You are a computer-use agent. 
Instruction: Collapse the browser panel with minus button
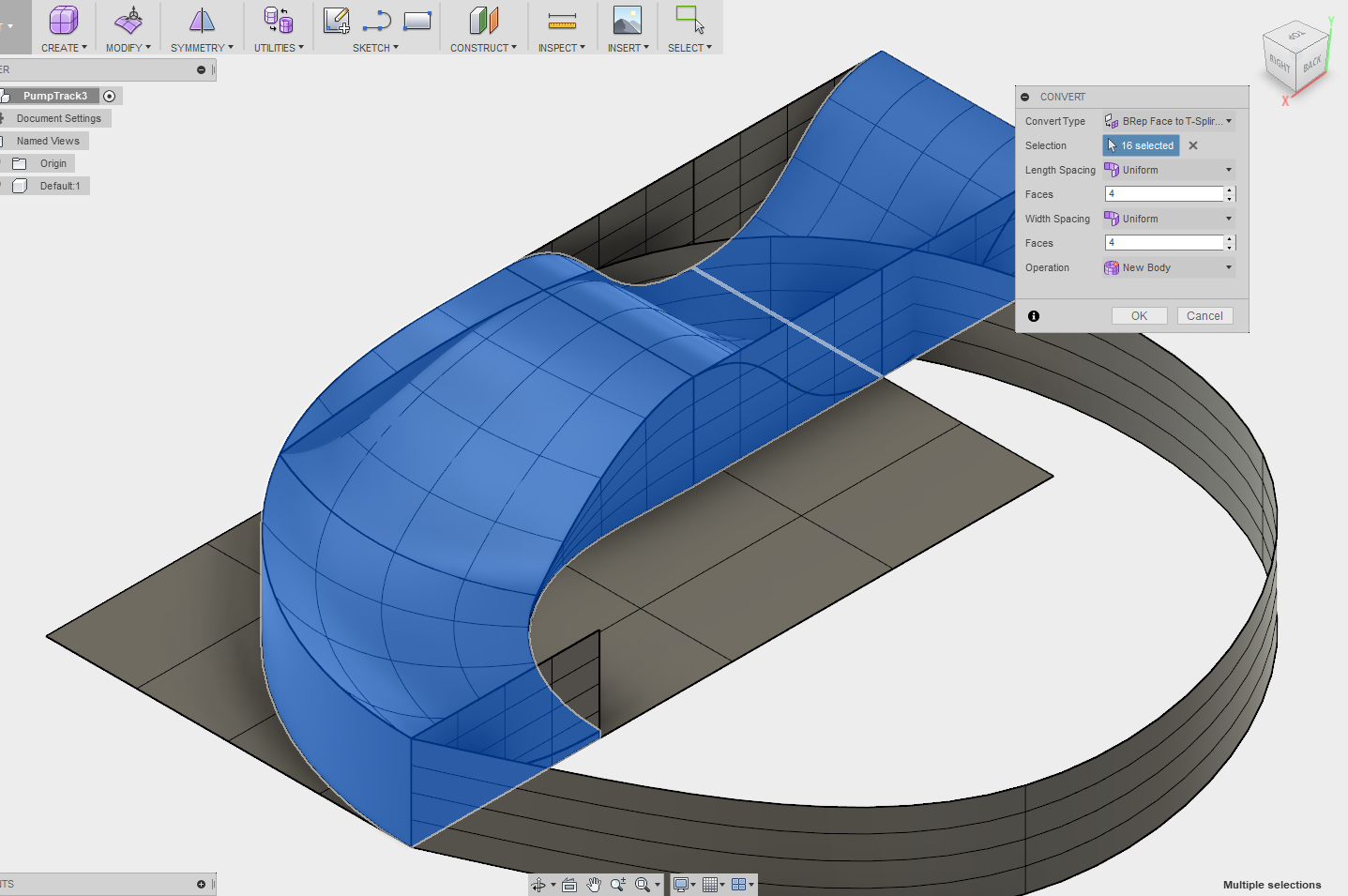(201, 69)
